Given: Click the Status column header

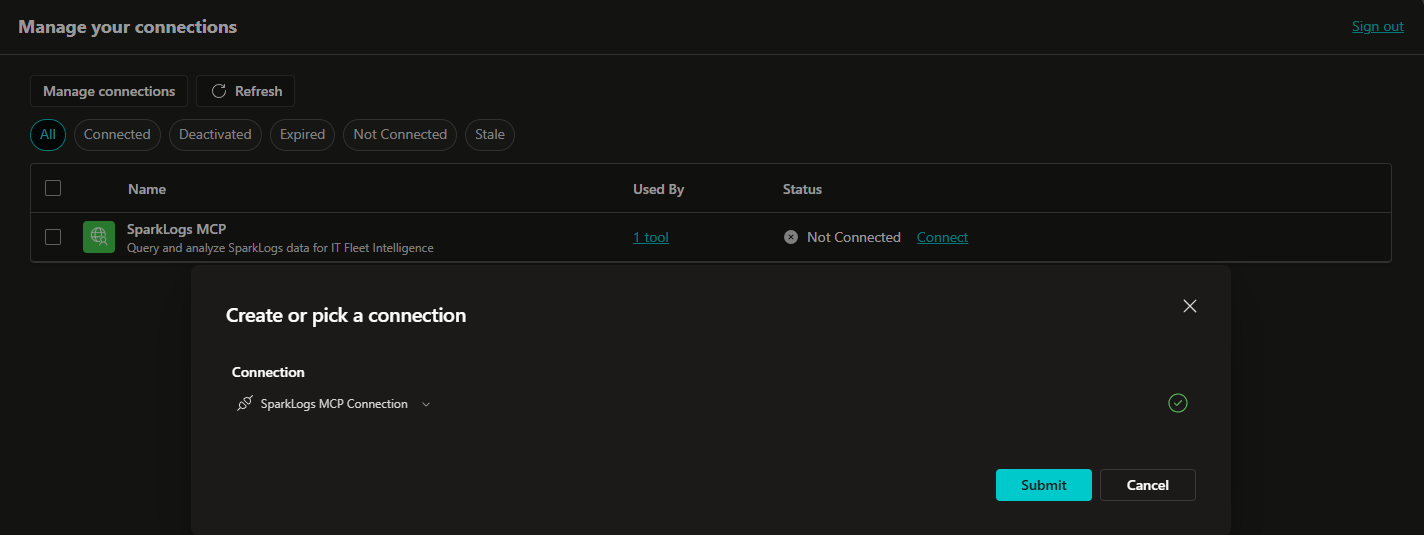Looking at the screenshot, I should click(802, 189).
